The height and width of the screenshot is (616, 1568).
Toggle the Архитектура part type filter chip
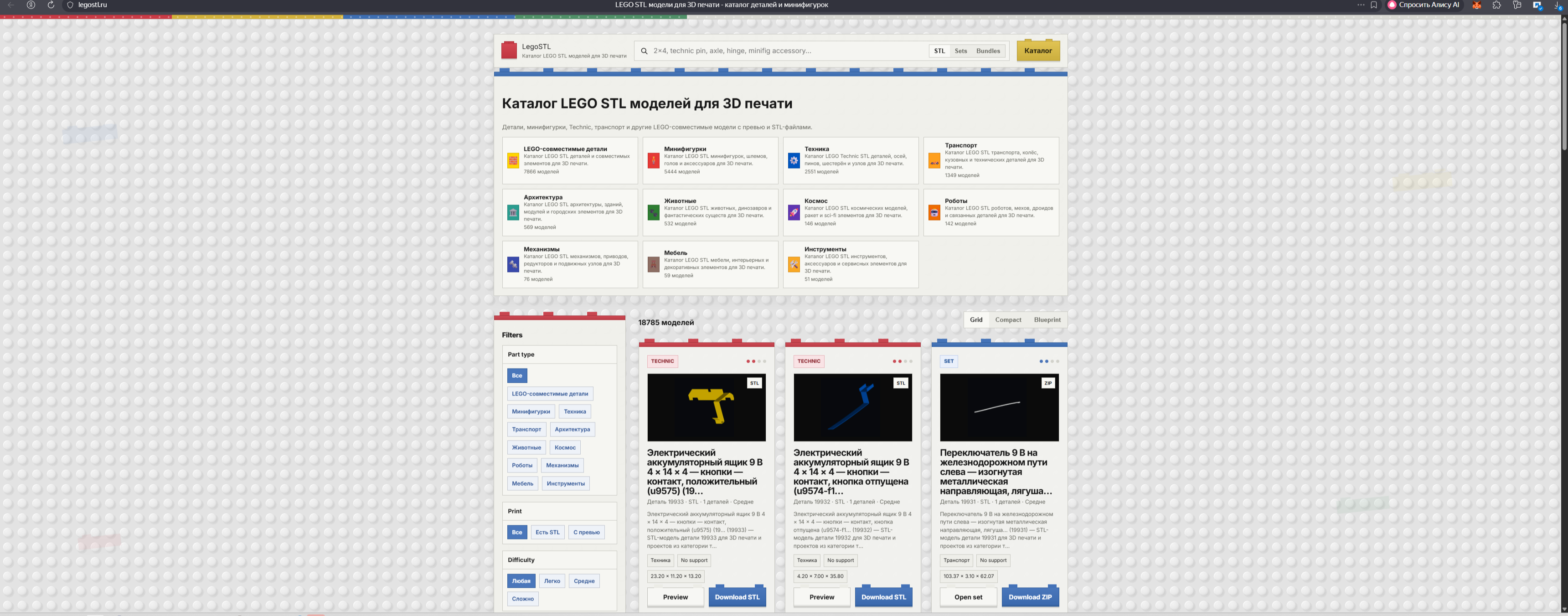tap(572, 429)
